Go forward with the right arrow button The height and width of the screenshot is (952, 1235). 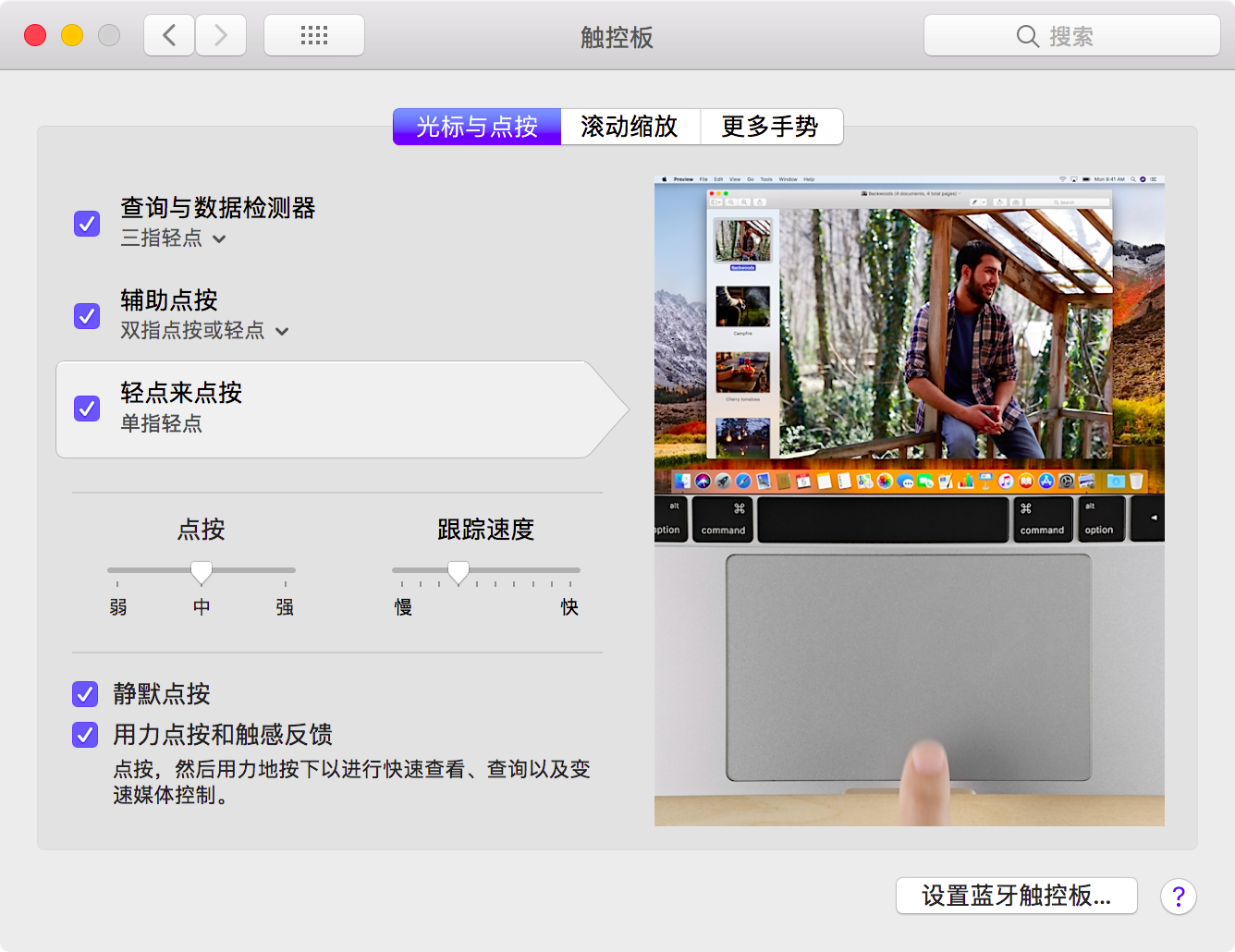coord(221,35)
